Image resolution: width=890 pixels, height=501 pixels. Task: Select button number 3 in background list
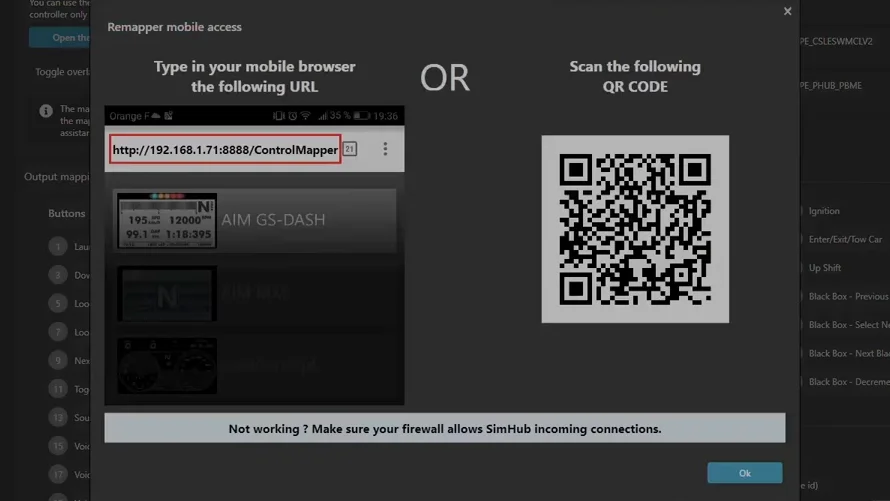coord(58,275)
